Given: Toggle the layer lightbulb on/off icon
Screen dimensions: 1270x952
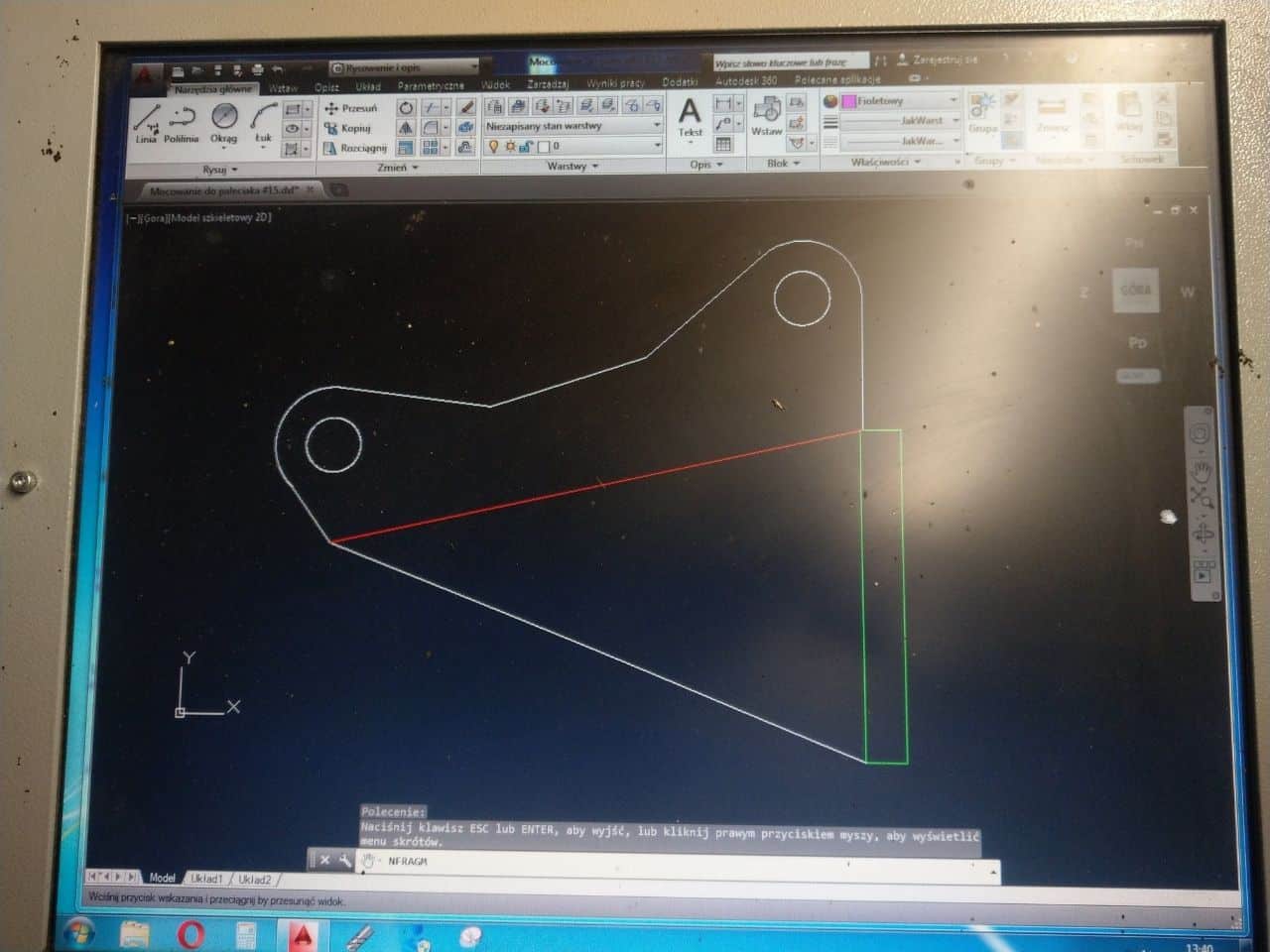Looking at the screenshot, I should pos(493,146).
